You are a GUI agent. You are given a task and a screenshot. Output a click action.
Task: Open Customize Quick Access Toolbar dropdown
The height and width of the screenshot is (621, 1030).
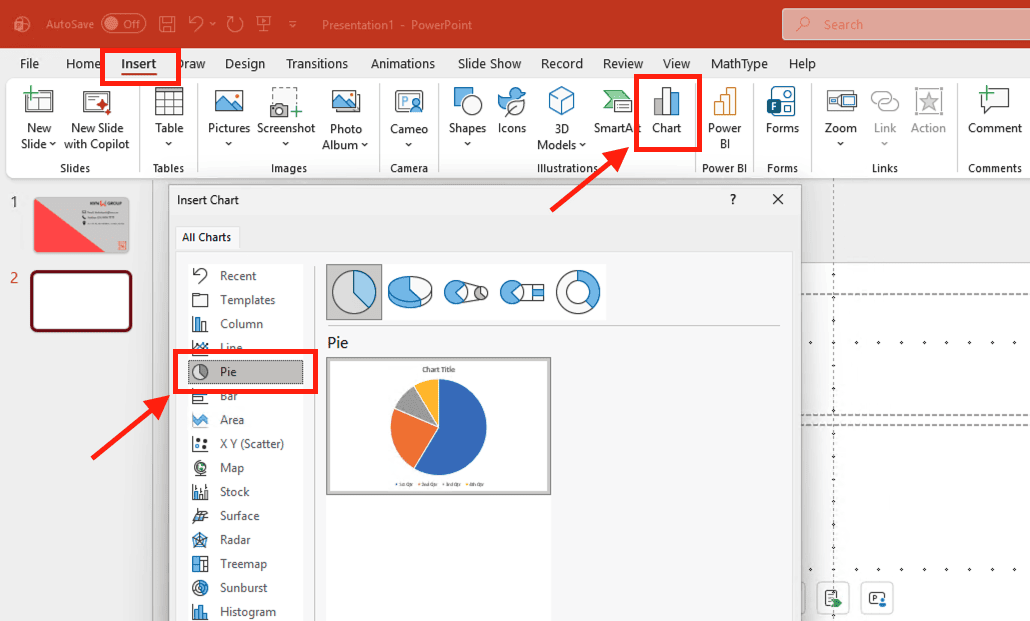pyautogui.click(x=292, y=24)
